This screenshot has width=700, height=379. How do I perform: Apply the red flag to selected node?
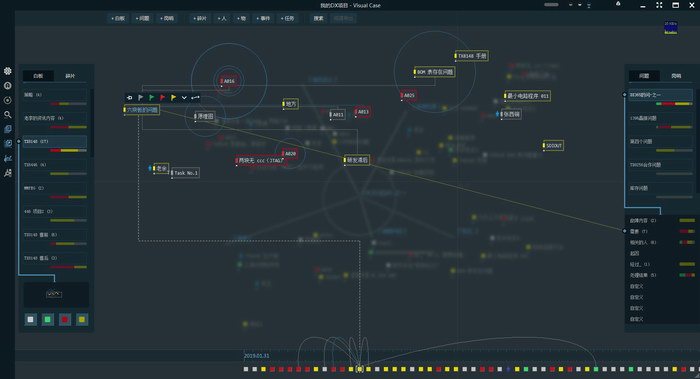[162, 97]
